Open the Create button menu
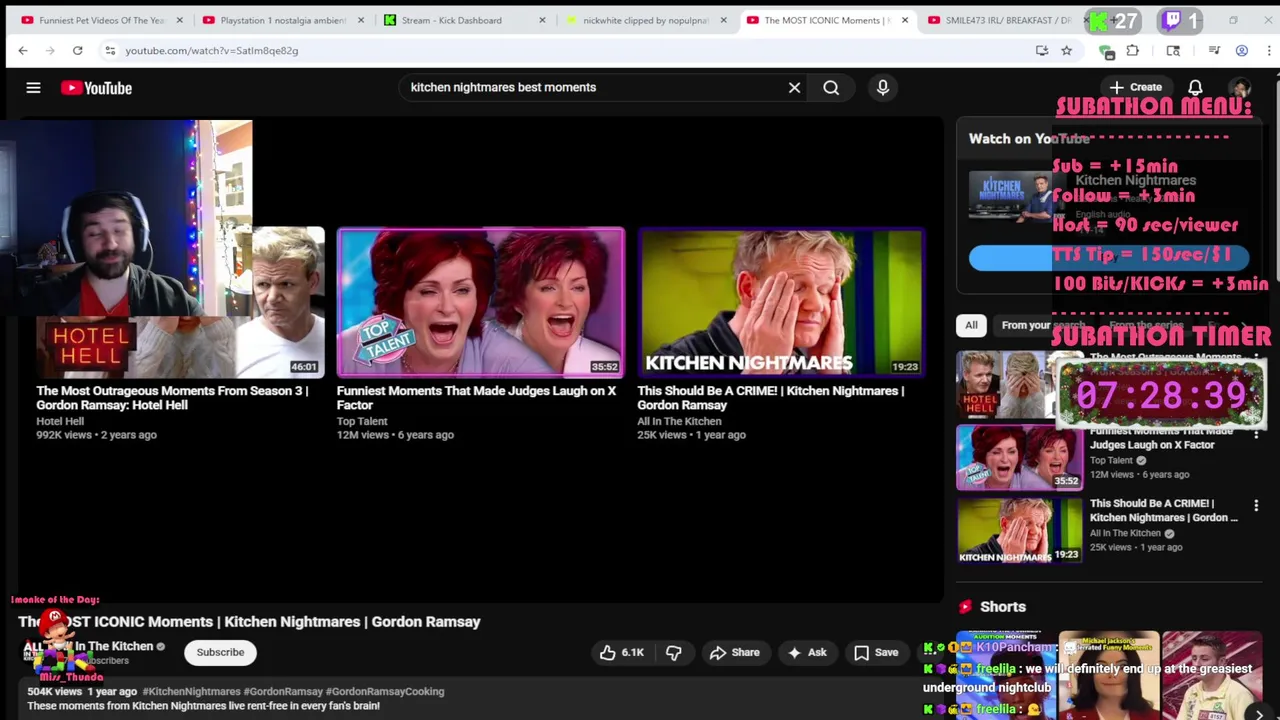 point(1135,87)
